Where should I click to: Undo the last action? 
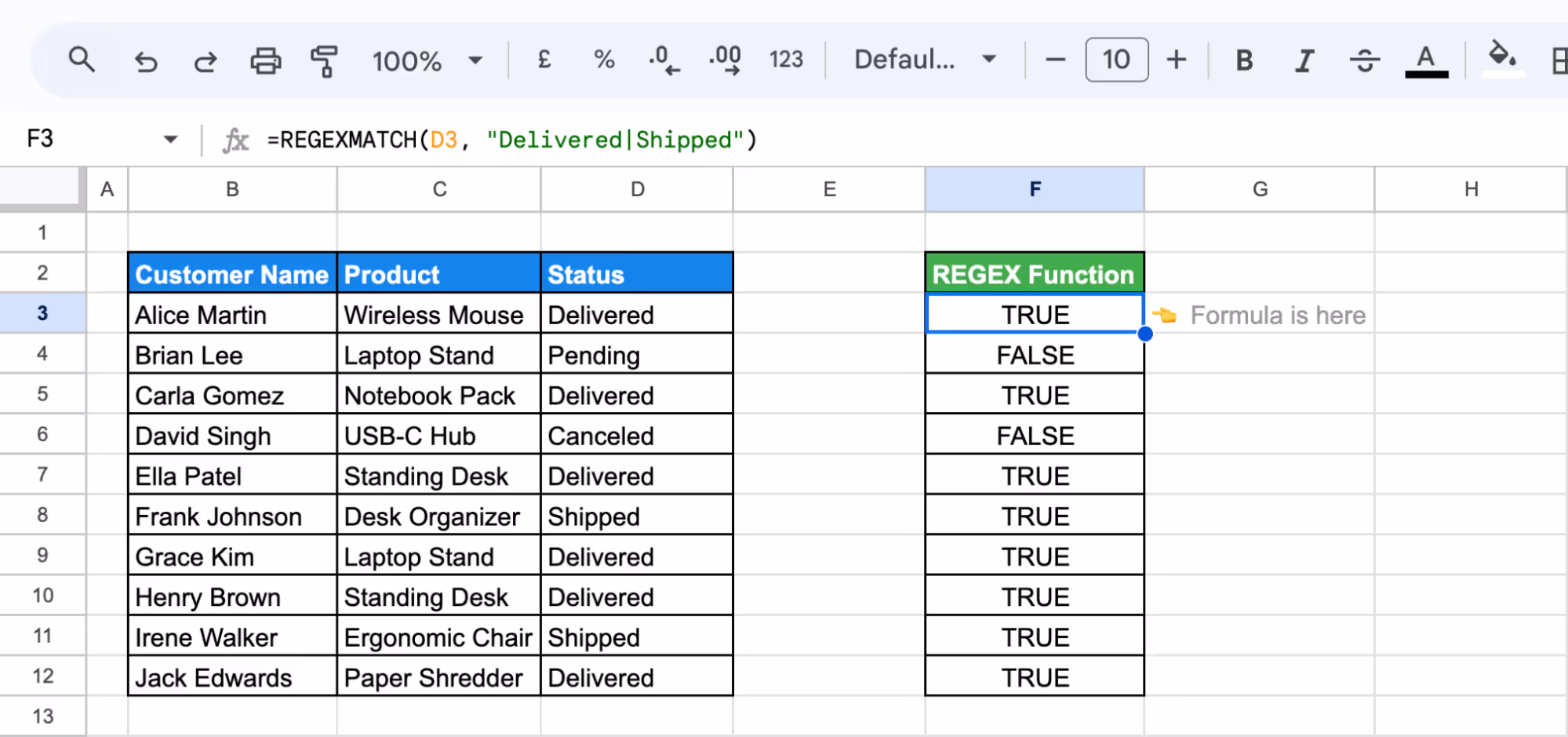[146, 60]
